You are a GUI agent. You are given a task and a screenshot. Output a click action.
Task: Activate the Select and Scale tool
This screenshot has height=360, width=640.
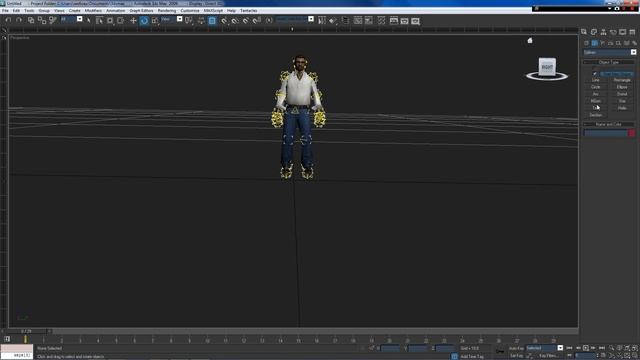(155, 20)
